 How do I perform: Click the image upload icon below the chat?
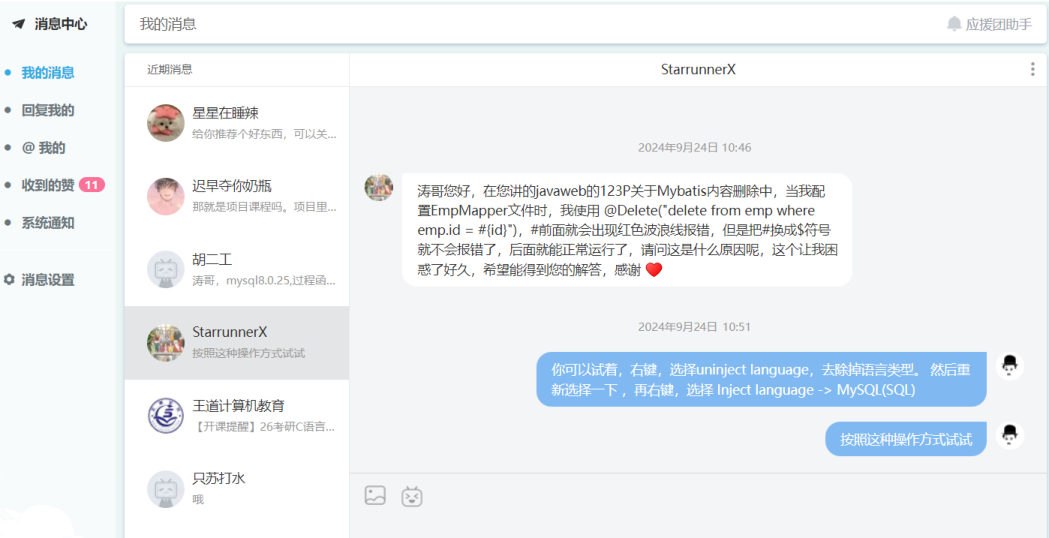[375, 495]
